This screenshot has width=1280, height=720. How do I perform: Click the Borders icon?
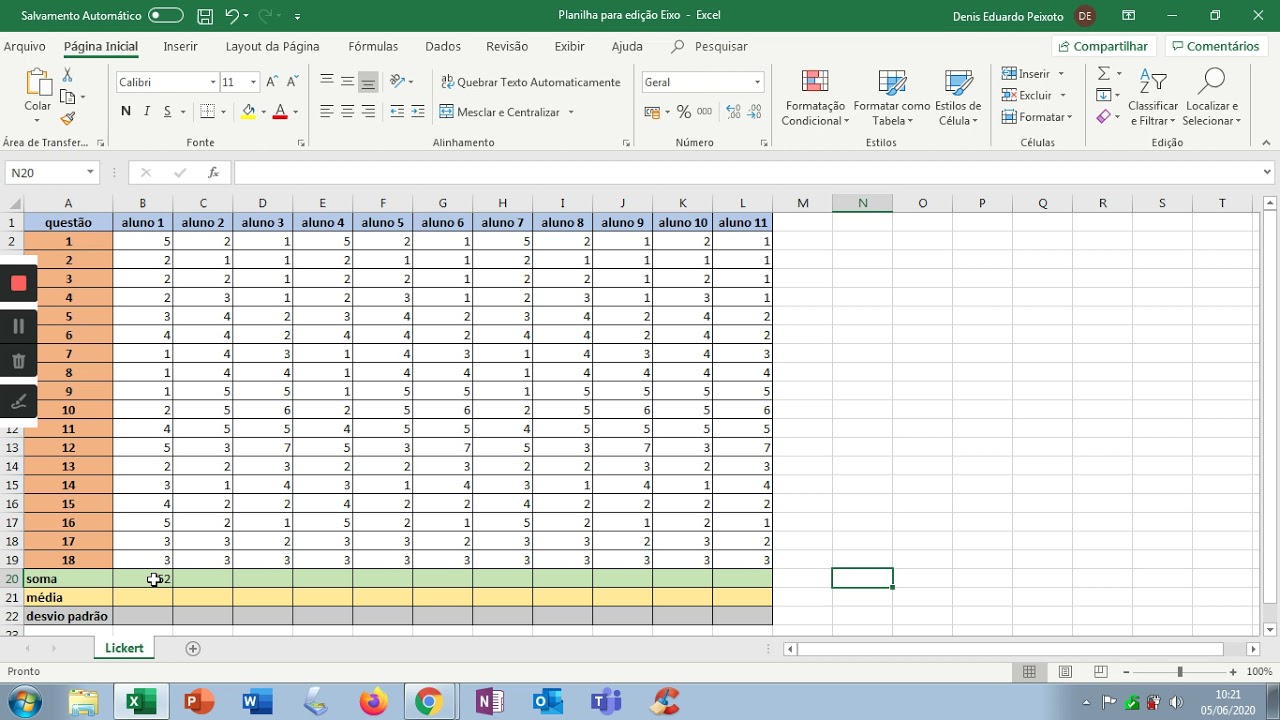(207, 112)
